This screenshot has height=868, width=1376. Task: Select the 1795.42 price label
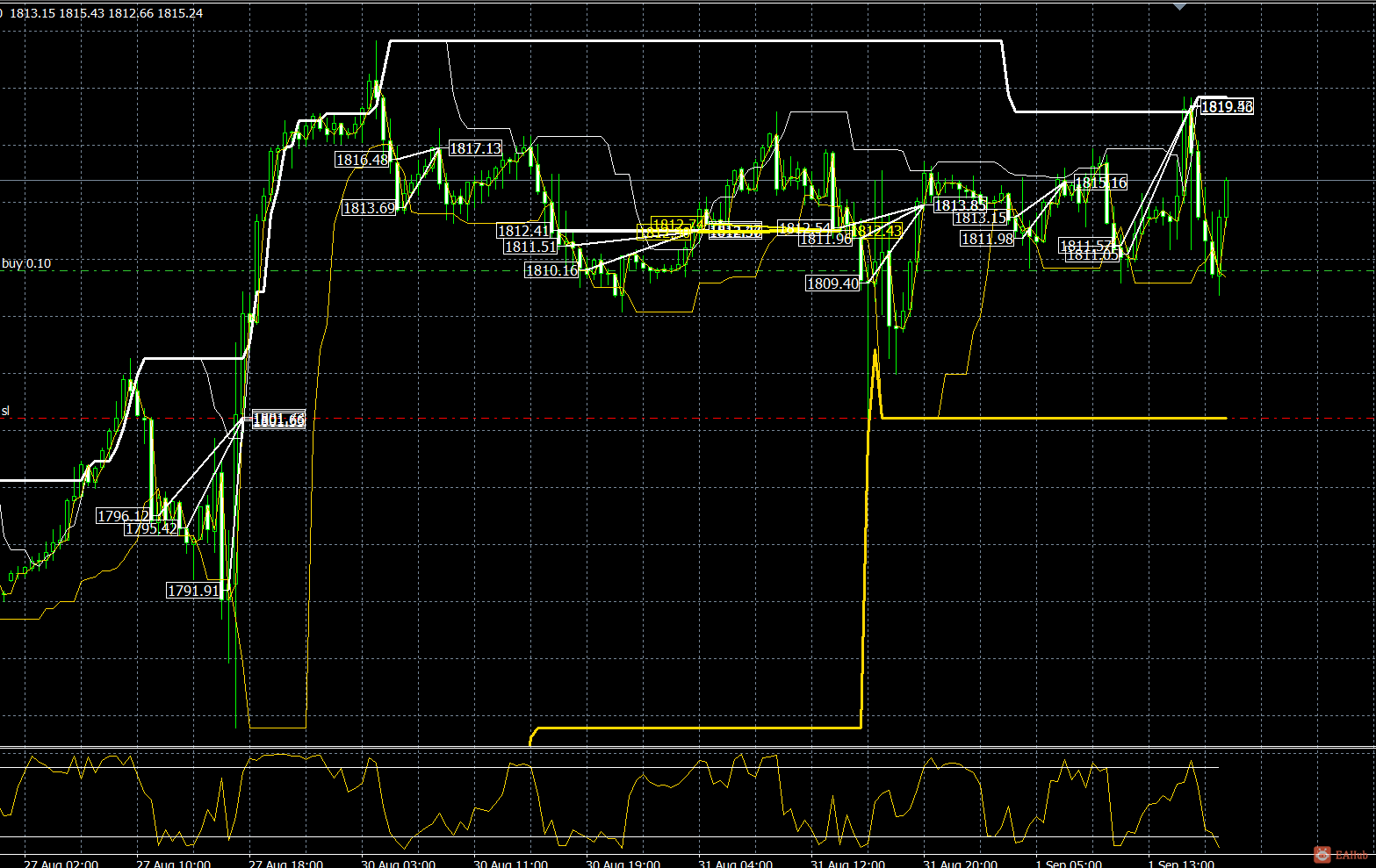152,528
